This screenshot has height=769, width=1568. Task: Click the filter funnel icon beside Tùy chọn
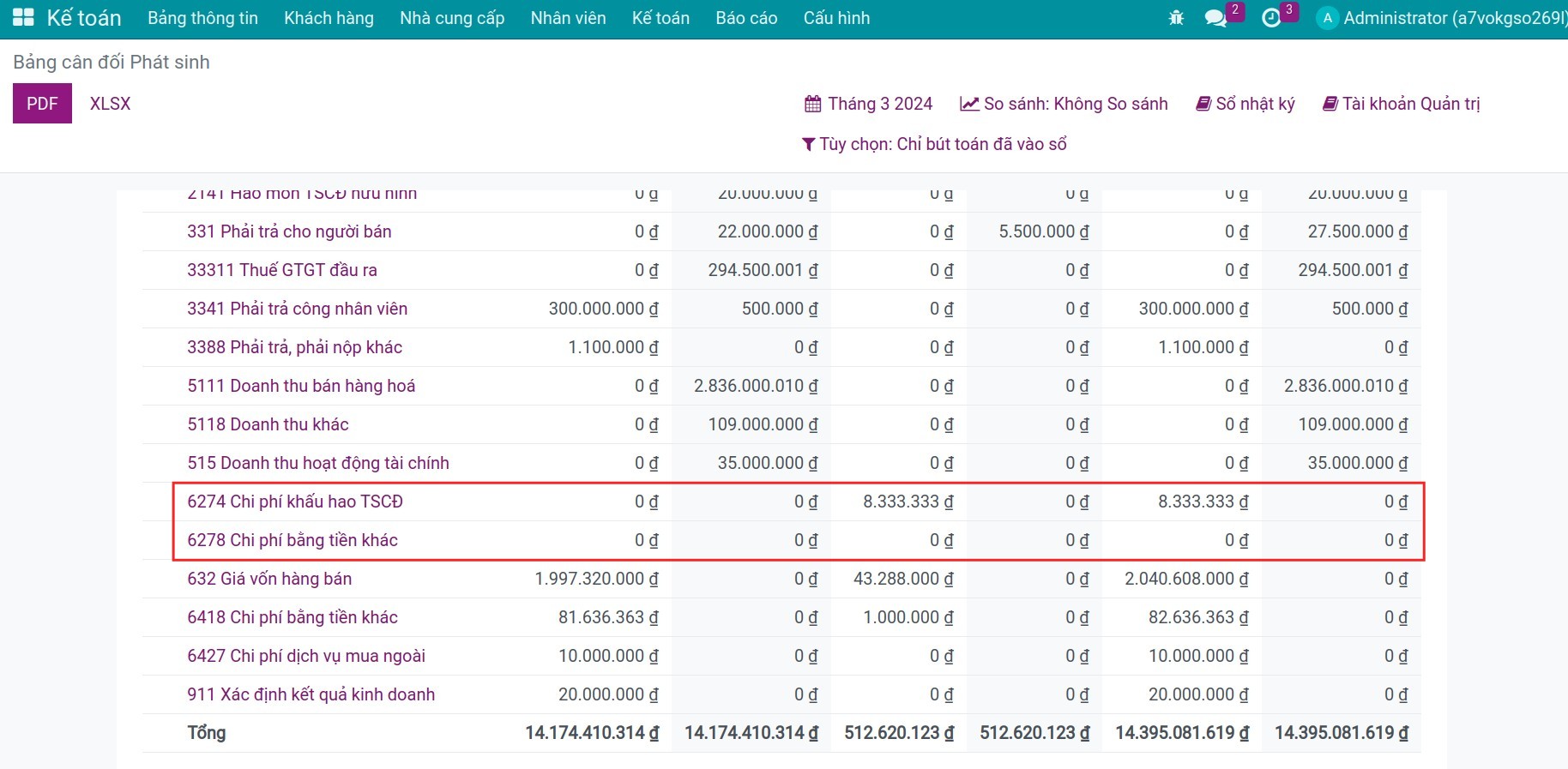tap(808, 145)
